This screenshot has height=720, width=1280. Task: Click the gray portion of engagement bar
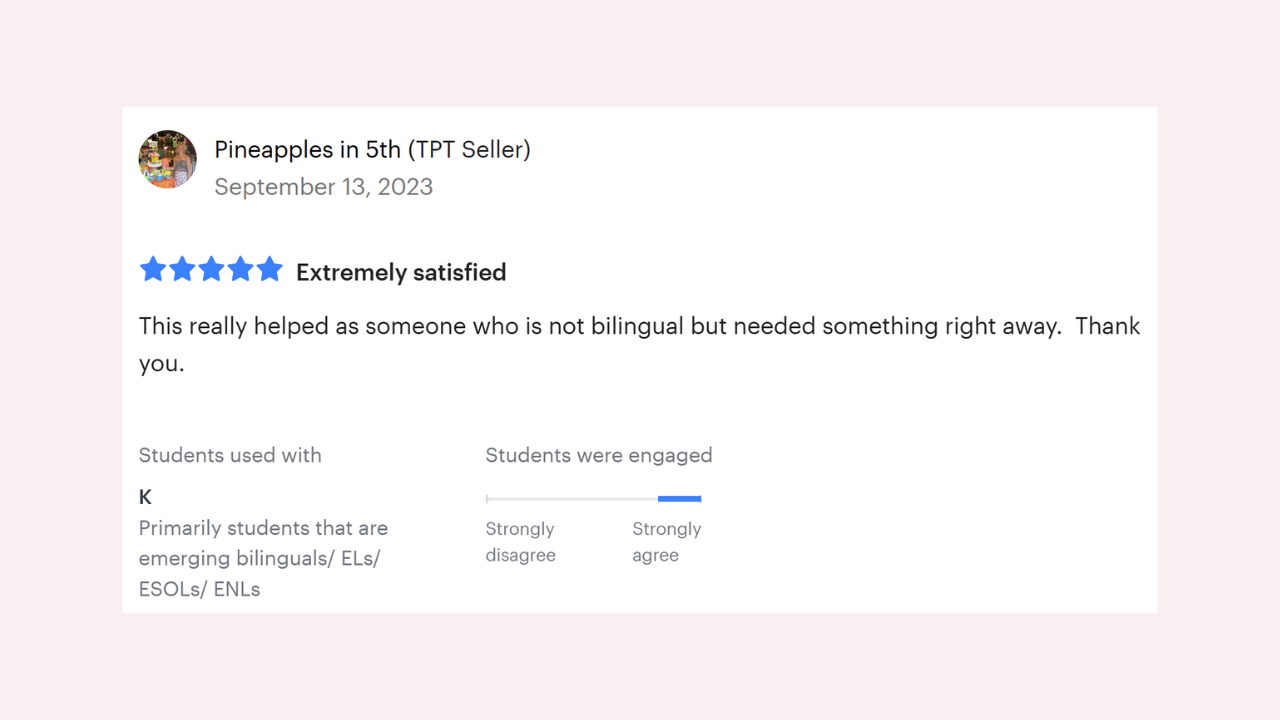572,498
